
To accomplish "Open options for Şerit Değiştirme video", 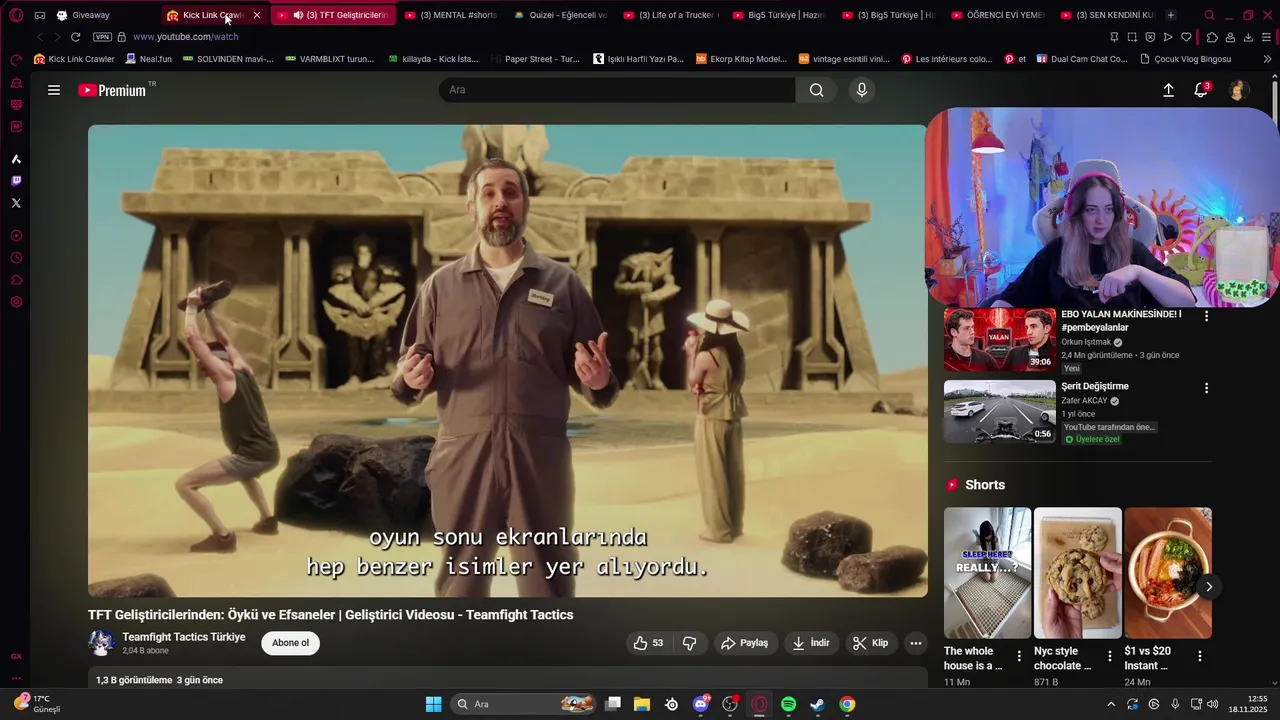I will coord(1206,388).
